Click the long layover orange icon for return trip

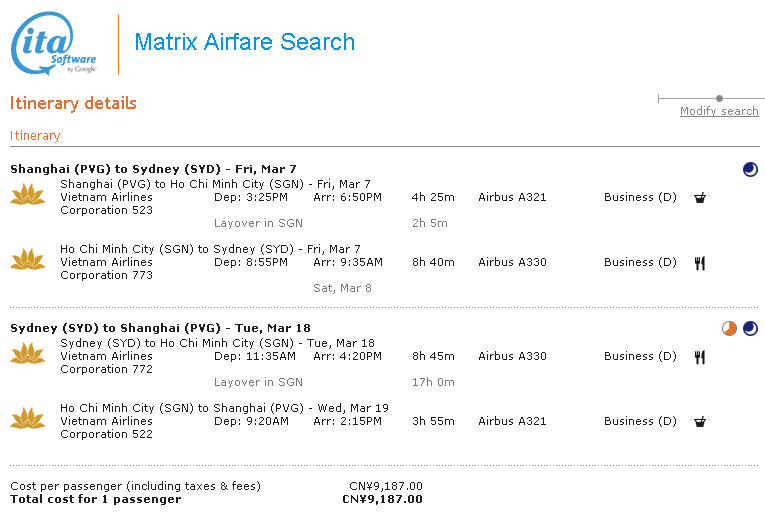coord(729,328)
